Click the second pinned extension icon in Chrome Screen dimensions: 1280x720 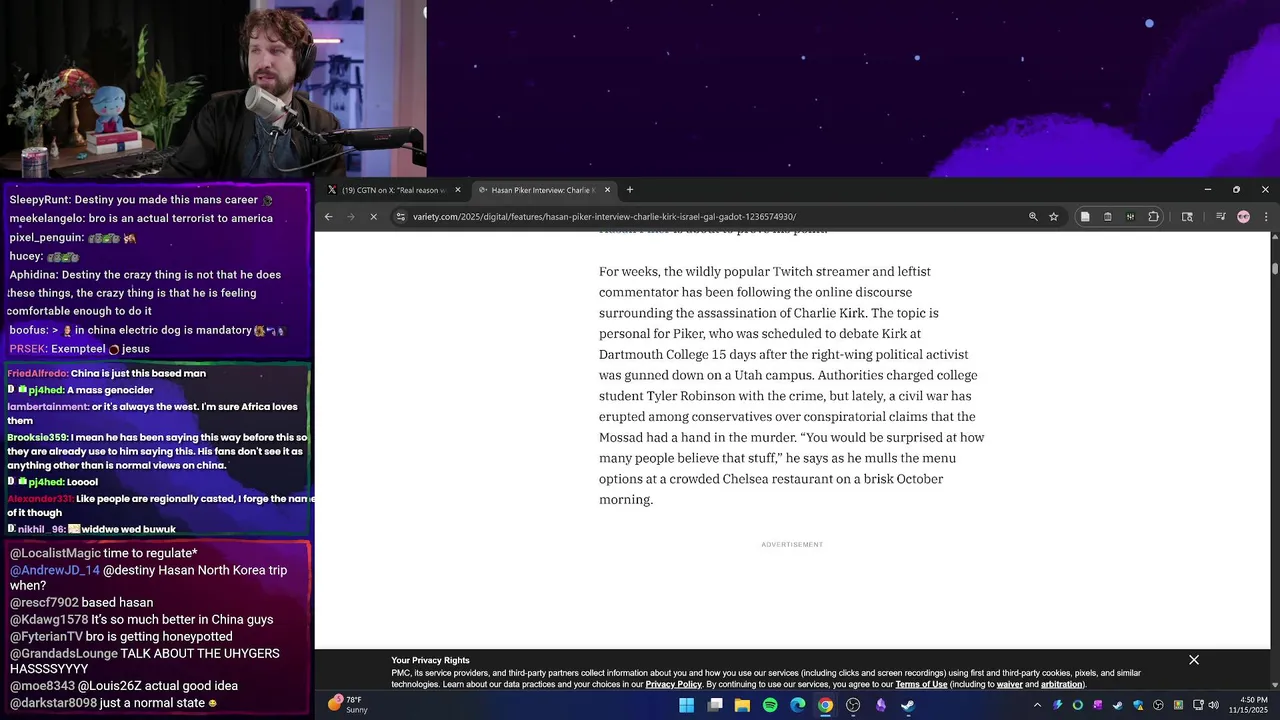(x=1108, y=216)
